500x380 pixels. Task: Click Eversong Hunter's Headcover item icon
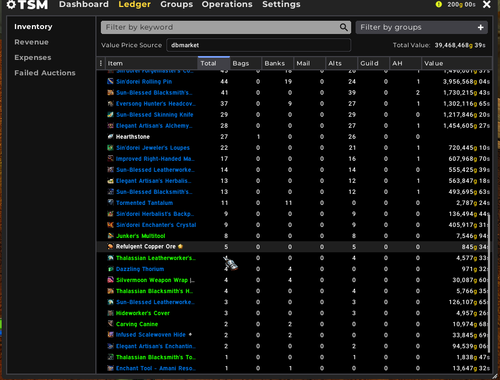coord(110,103)
